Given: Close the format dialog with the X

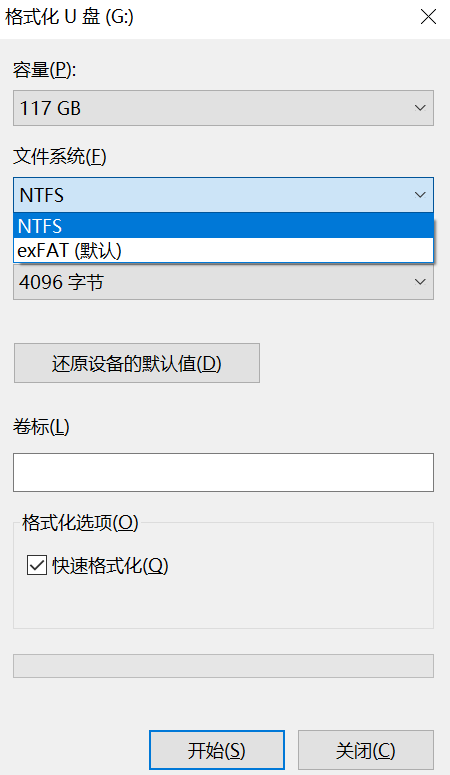Looking at the screenshot, I should click(x=428, y=17).
